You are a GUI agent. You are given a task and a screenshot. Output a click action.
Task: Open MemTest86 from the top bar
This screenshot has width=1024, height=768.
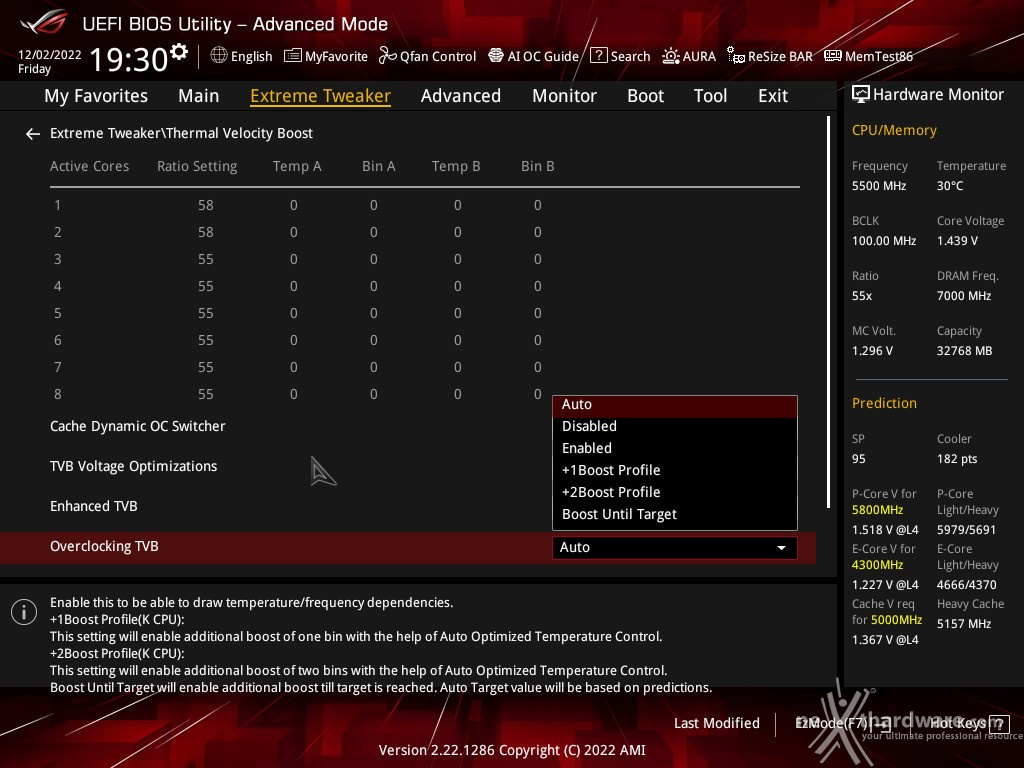point(879,56)
